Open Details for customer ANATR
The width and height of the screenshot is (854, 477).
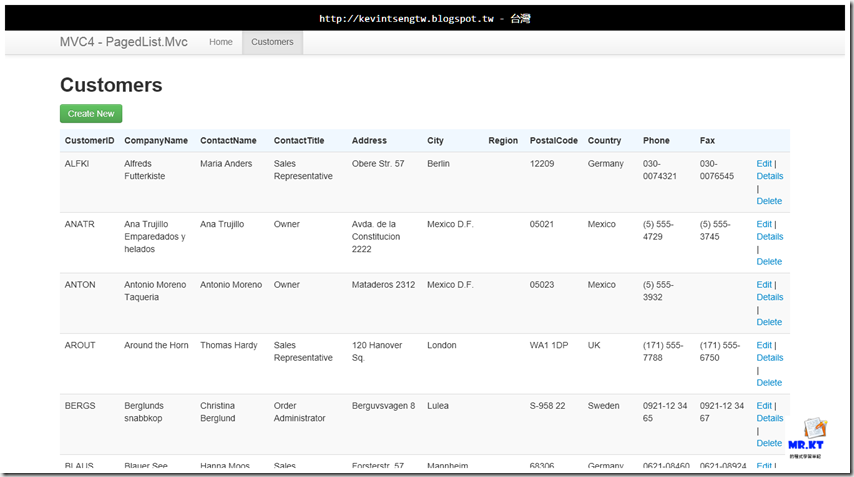(770, 236)
